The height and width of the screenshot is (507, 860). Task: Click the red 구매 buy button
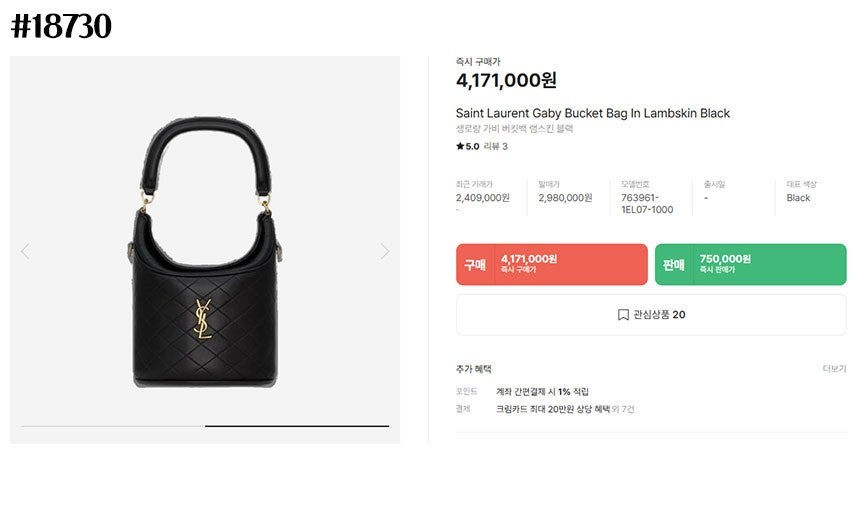click(552, 264)
